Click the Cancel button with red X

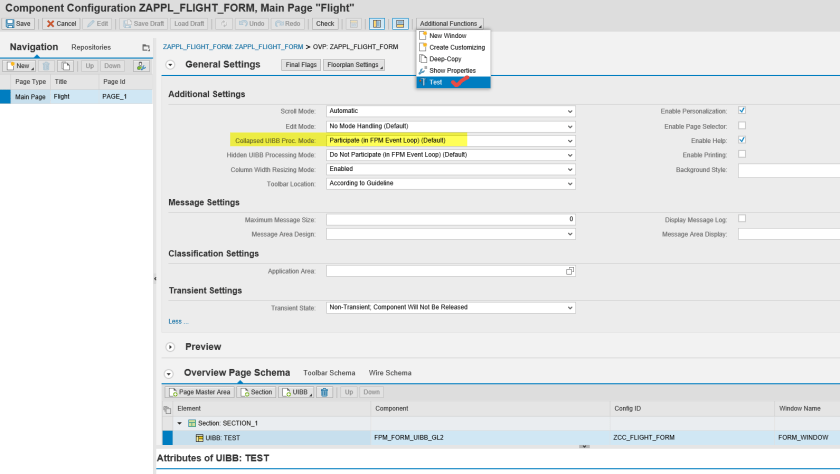pos(61,23)
